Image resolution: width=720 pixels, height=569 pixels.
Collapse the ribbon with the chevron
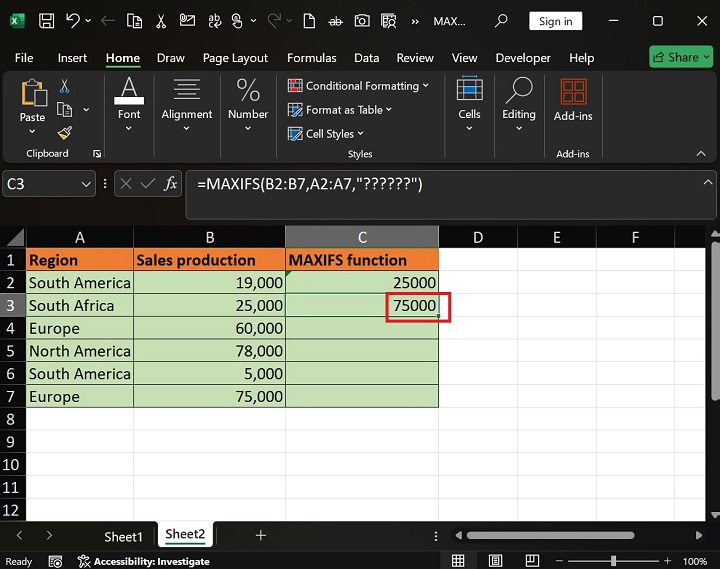701,153
